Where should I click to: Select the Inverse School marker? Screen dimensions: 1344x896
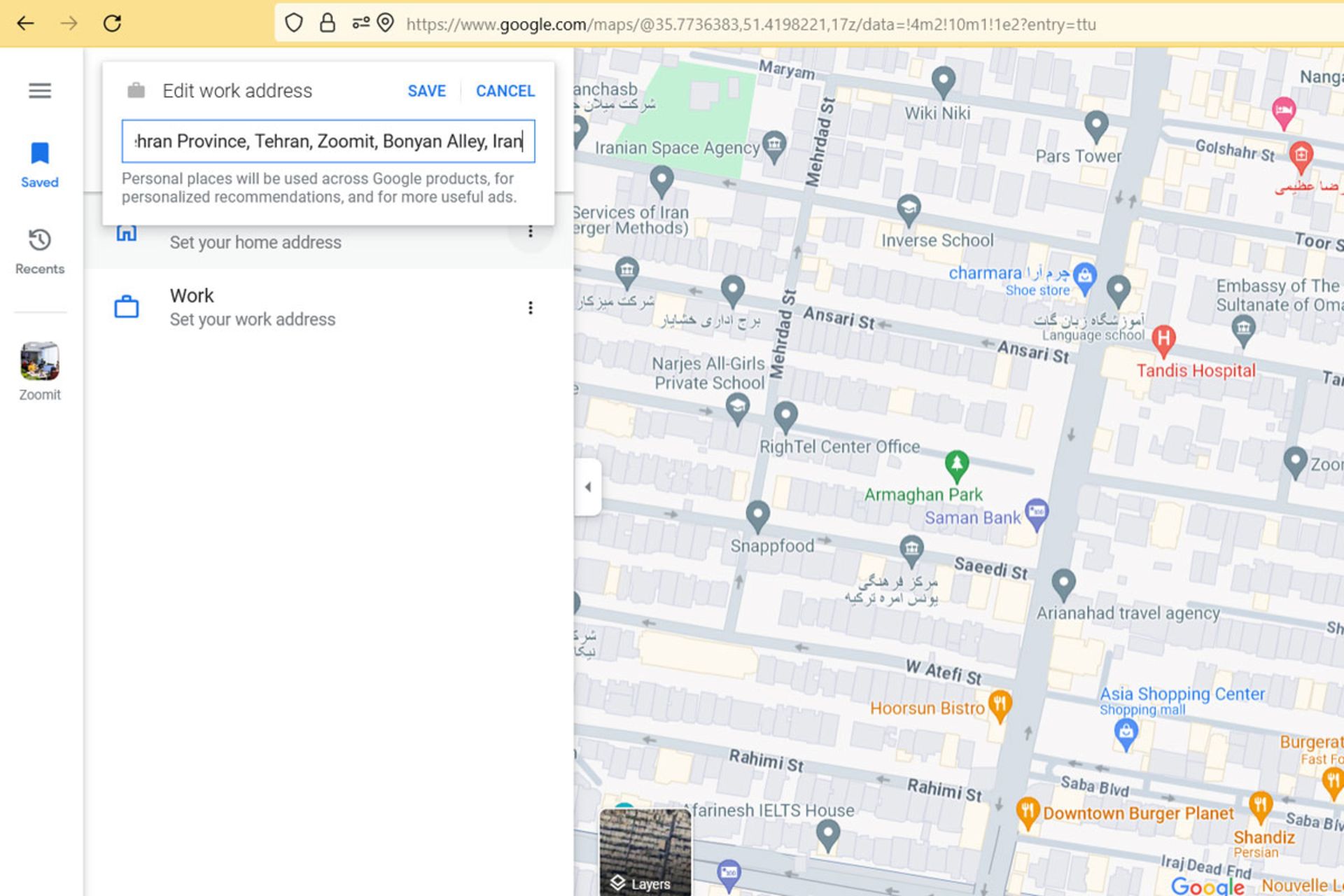click(x=909, y=210)
